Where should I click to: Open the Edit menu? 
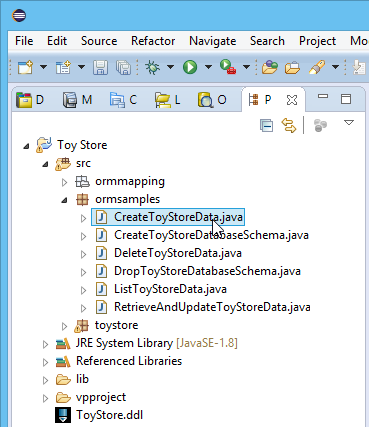[x=57, y=41]
